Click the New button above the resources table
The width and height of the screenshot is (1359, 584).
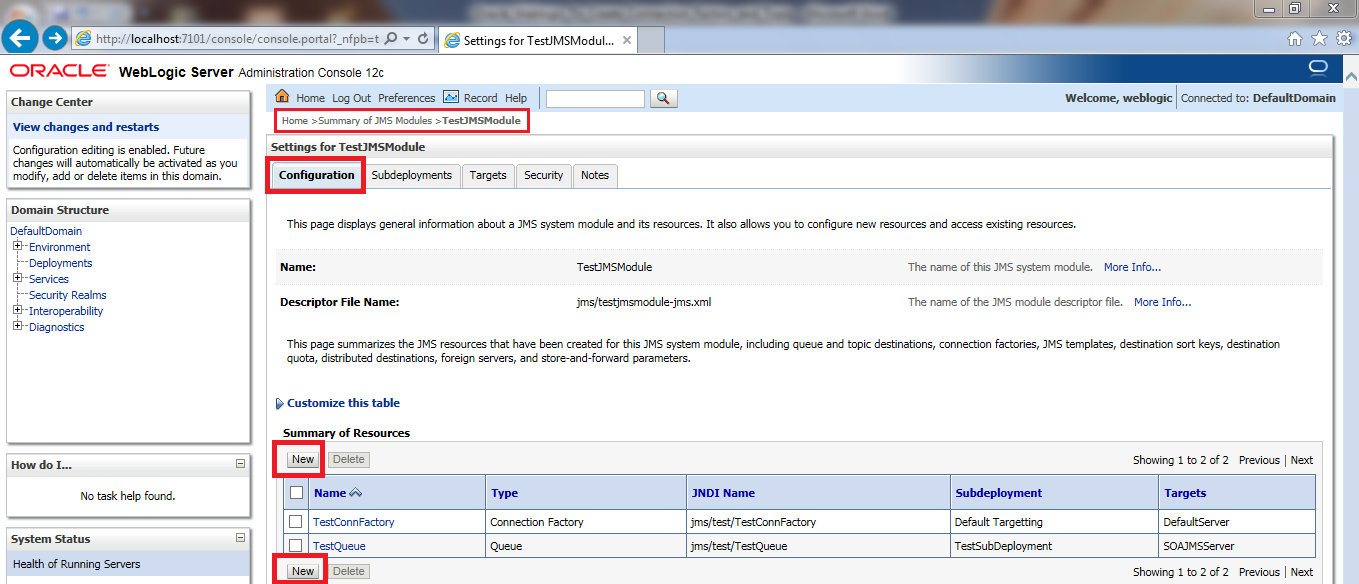(x=303, y=460)
